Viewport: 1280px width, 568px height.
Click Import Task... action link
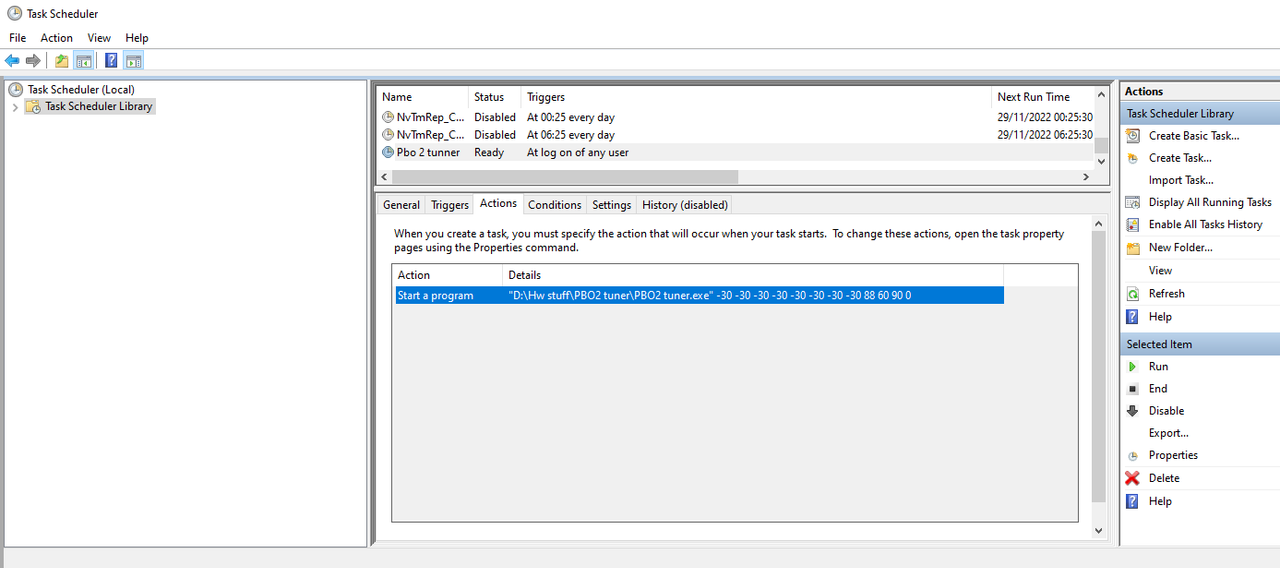pyautogui.click(x=1181, y=180)
